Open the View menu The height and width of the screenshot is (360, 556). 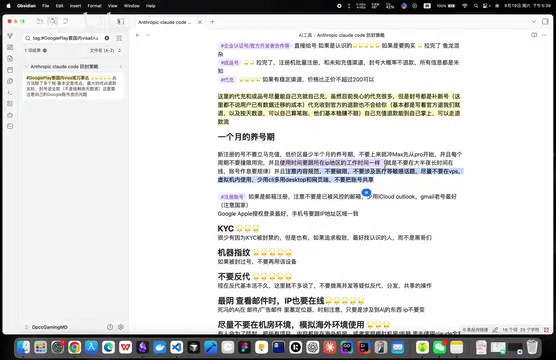[x=112, y=6]
